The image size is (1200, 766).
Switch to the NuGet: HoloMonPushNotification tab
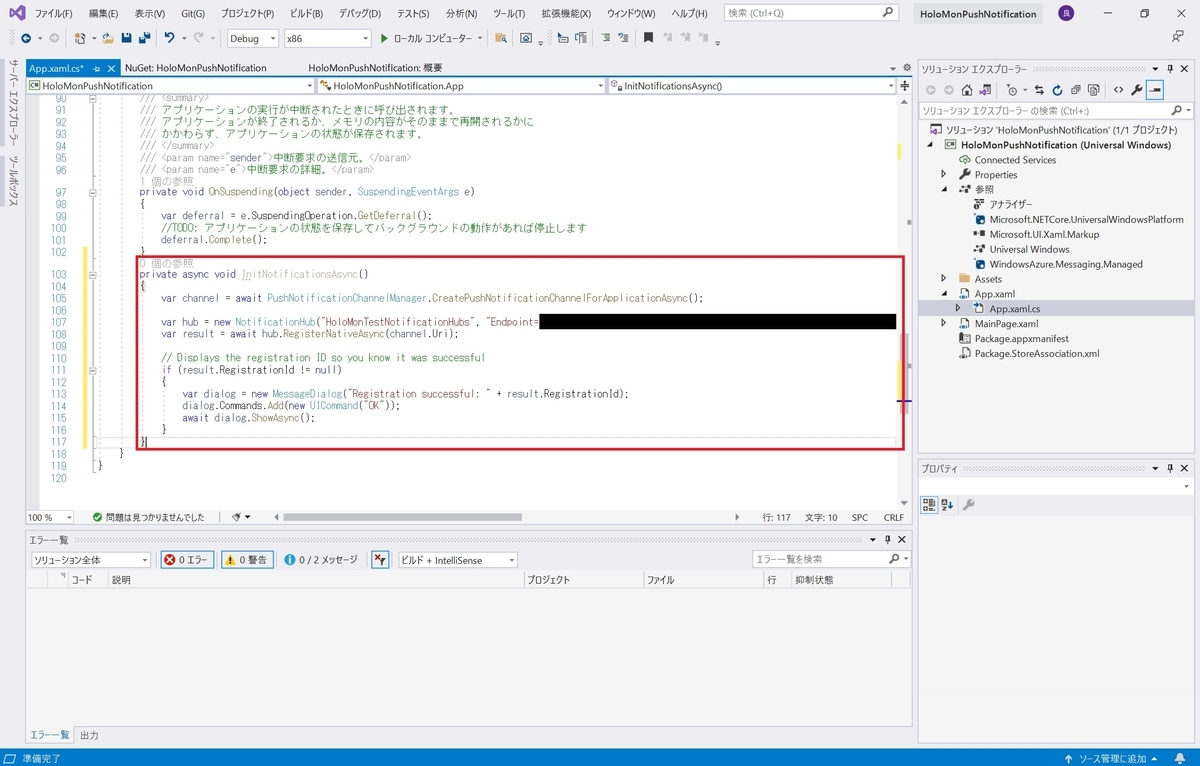pyautogui.click(x=196, y=68)
